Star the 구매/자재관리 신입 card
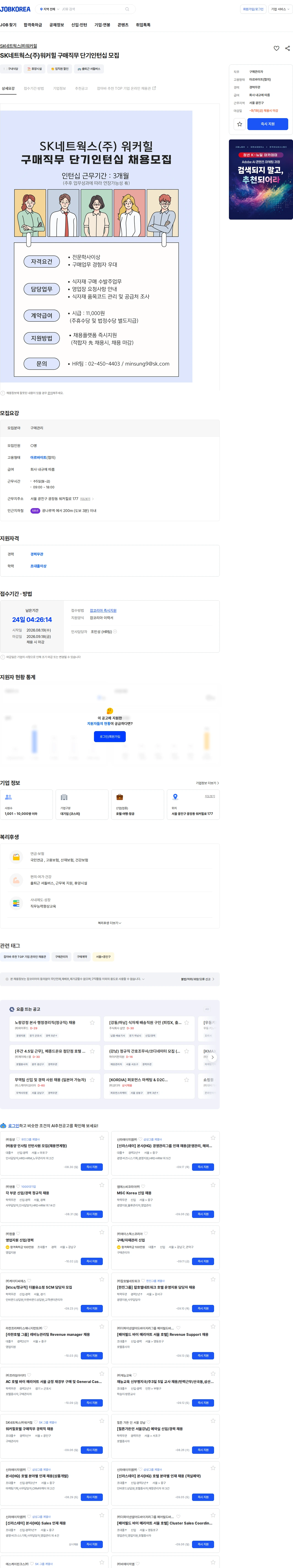 coord(213,1232)
